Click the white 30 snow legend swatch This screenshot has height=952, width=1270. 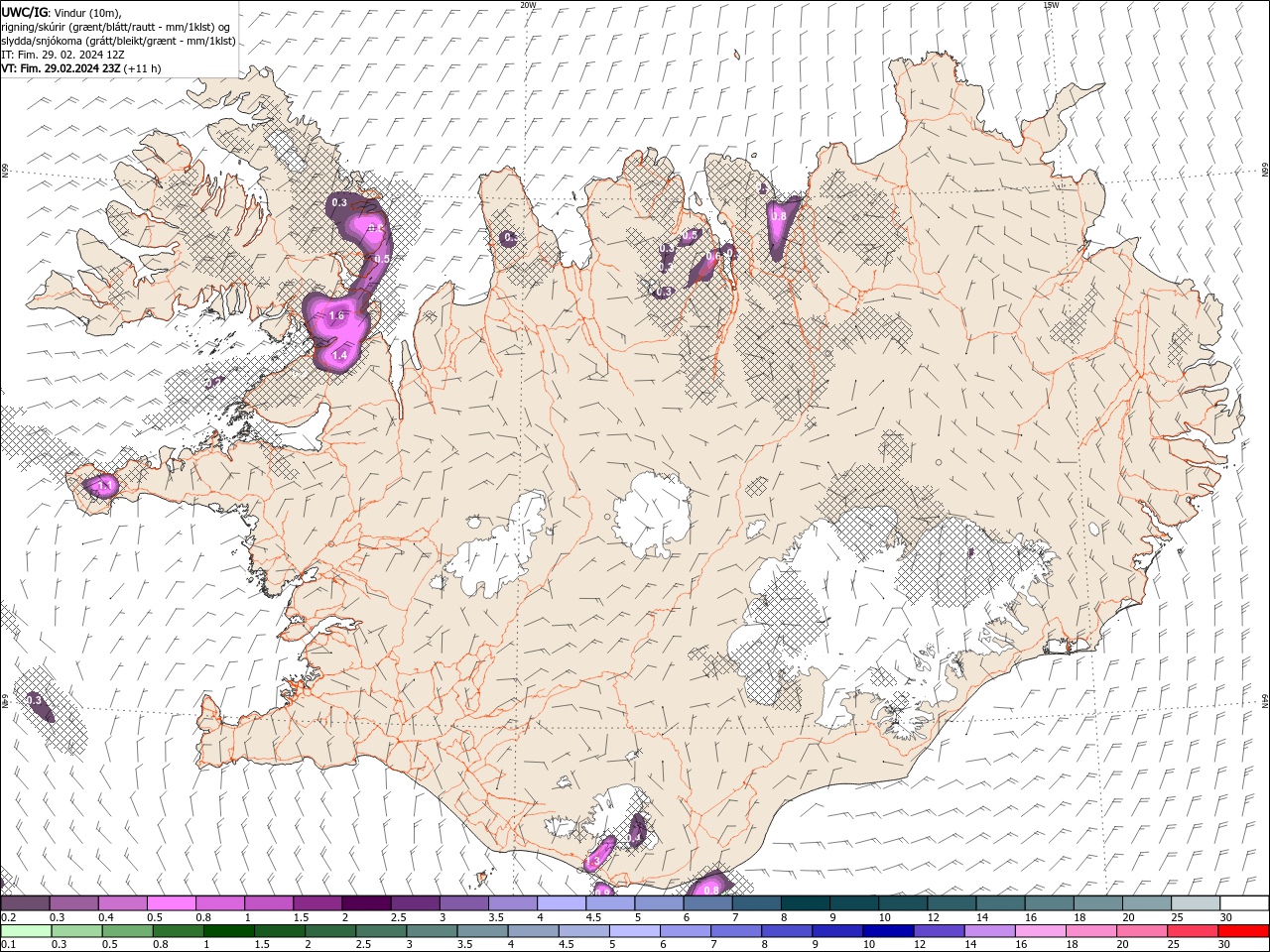point(1244,903)
